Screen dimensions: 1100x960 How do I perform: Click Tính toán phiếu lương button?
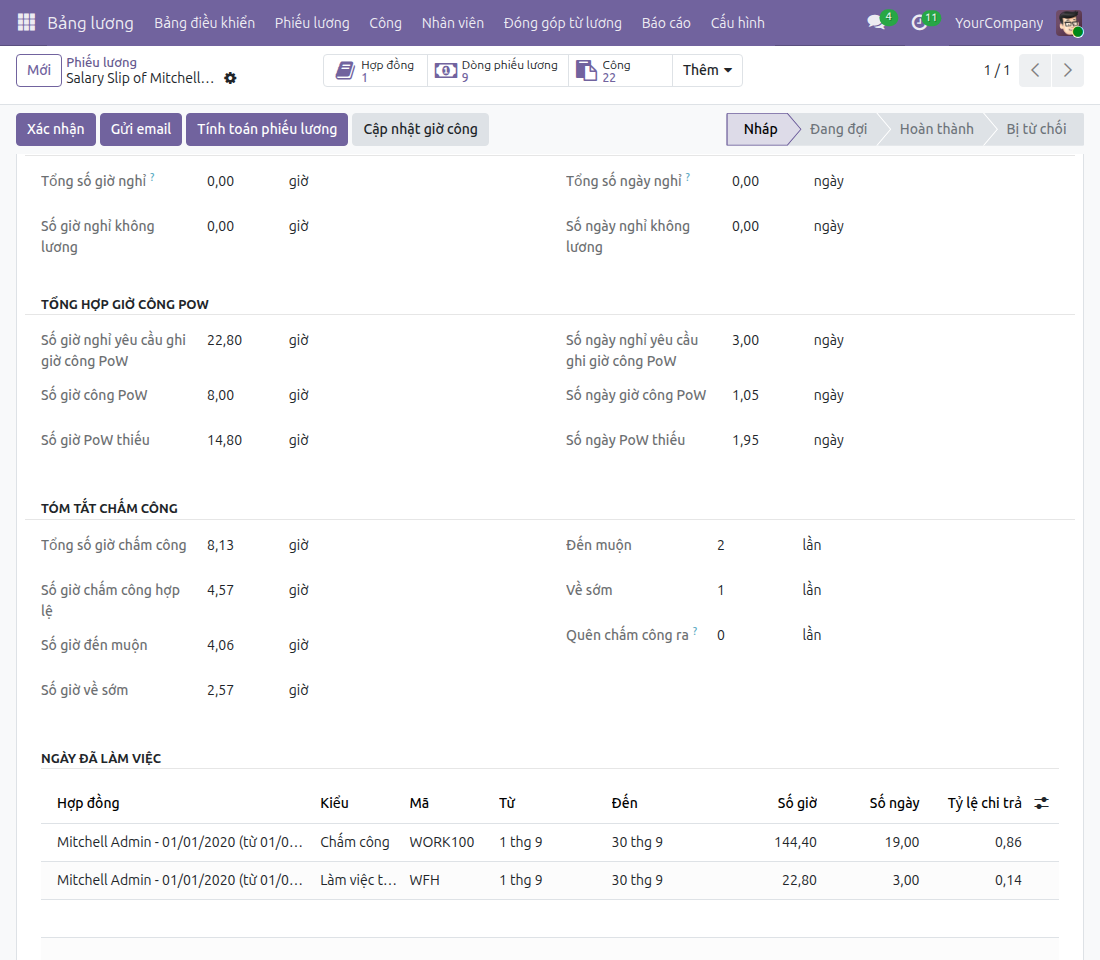(267, 129)
